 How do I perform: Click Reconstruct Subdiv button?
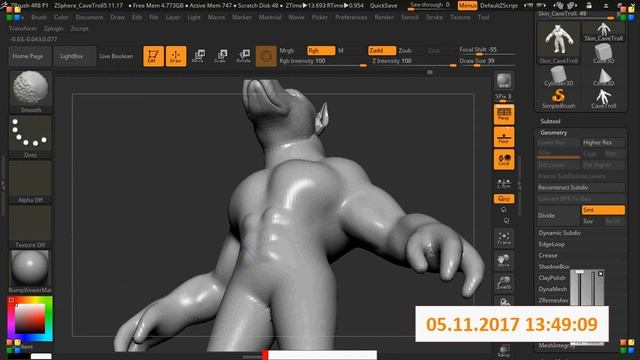581,187
